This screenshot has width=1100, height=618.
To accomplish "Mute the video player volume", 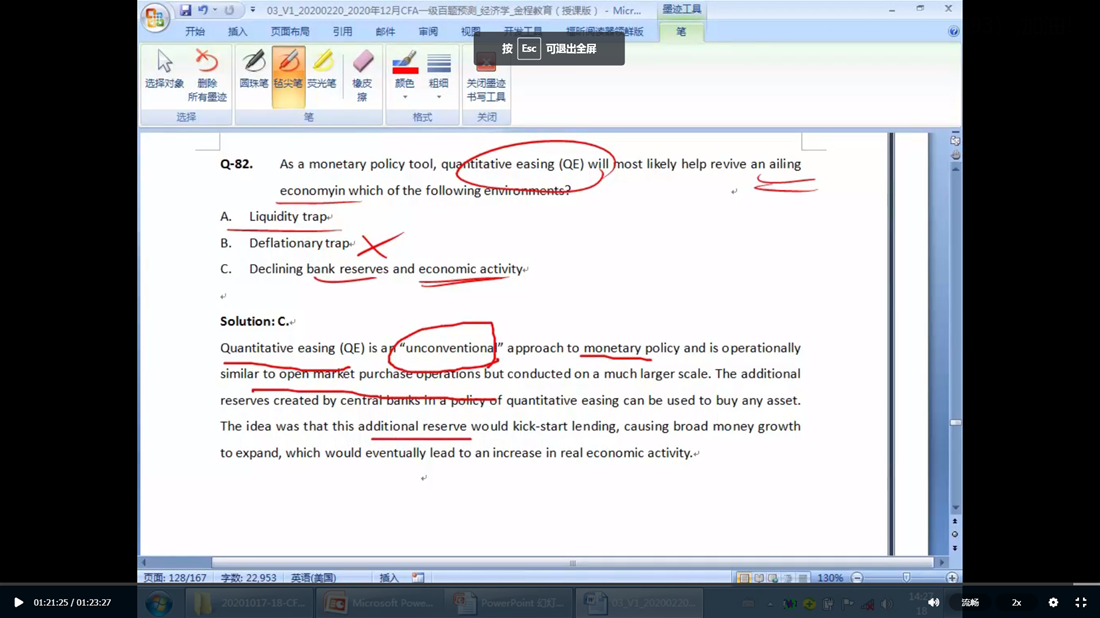I will (934, 603).
